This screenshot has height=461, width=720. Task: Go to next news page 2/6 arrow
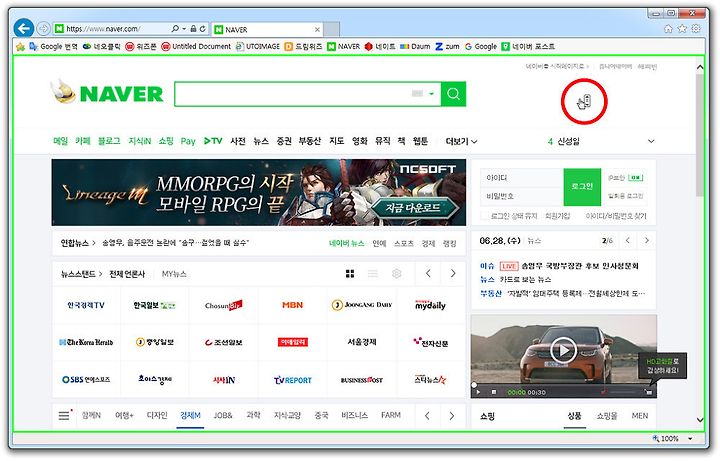[x=647, y=241]
